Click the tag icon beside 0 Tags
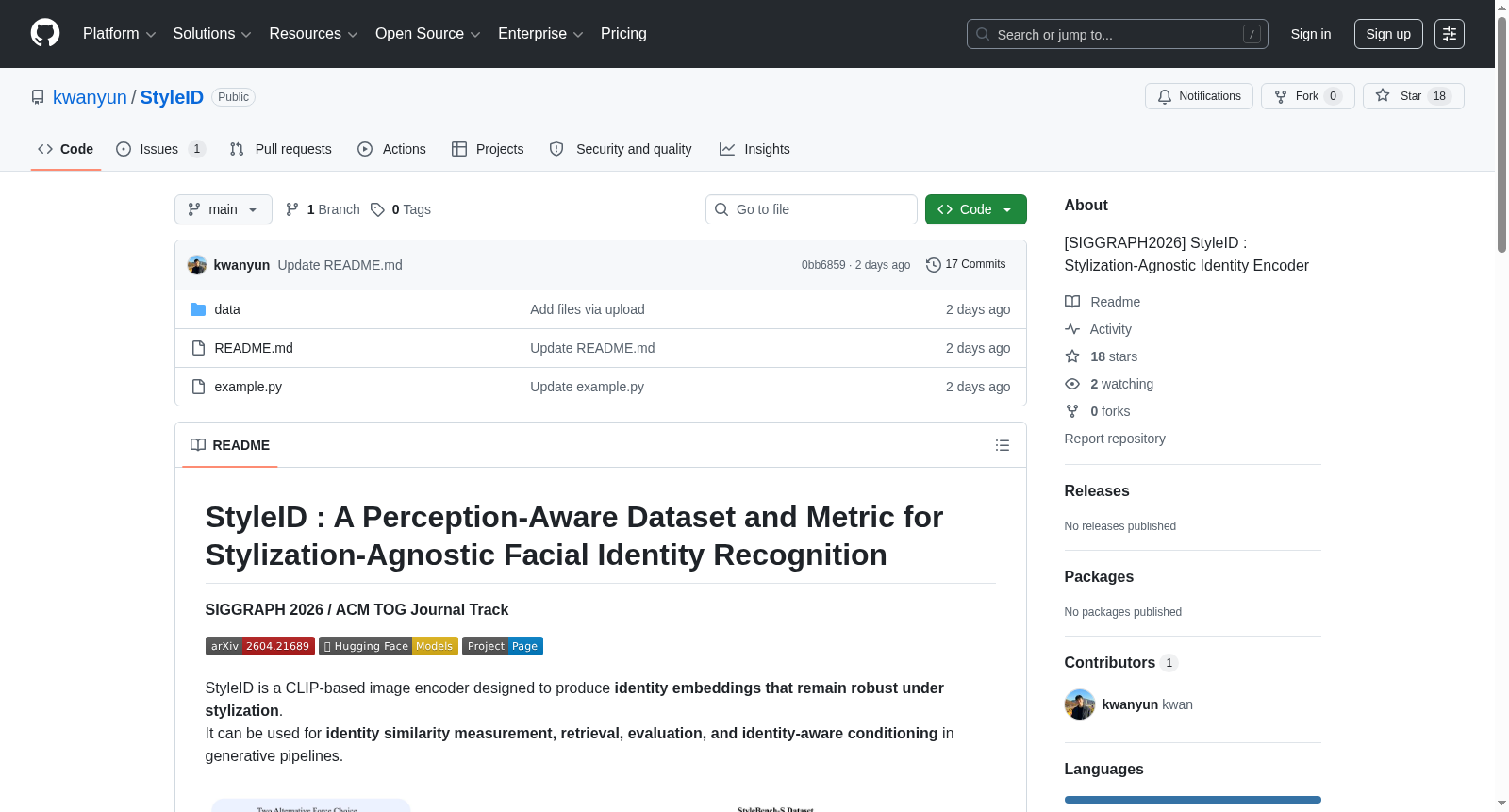Image resolution: width=1509 pixels, height=812 pixels. pyautogui.click(x=377, y=209)
